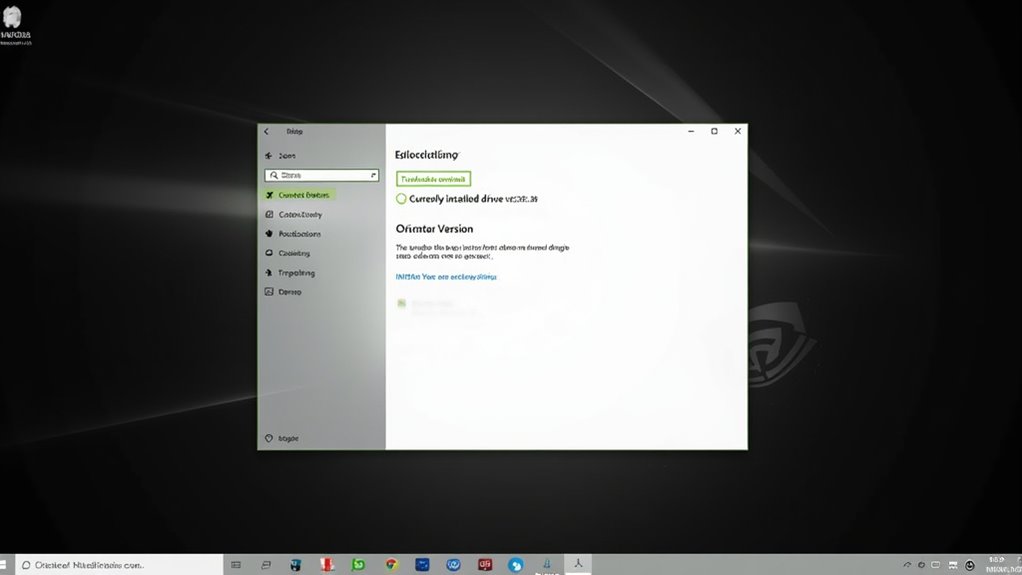1022x575 pixels.
Task: Open the highlighted green sidebar item
Action: click(299, 195)
